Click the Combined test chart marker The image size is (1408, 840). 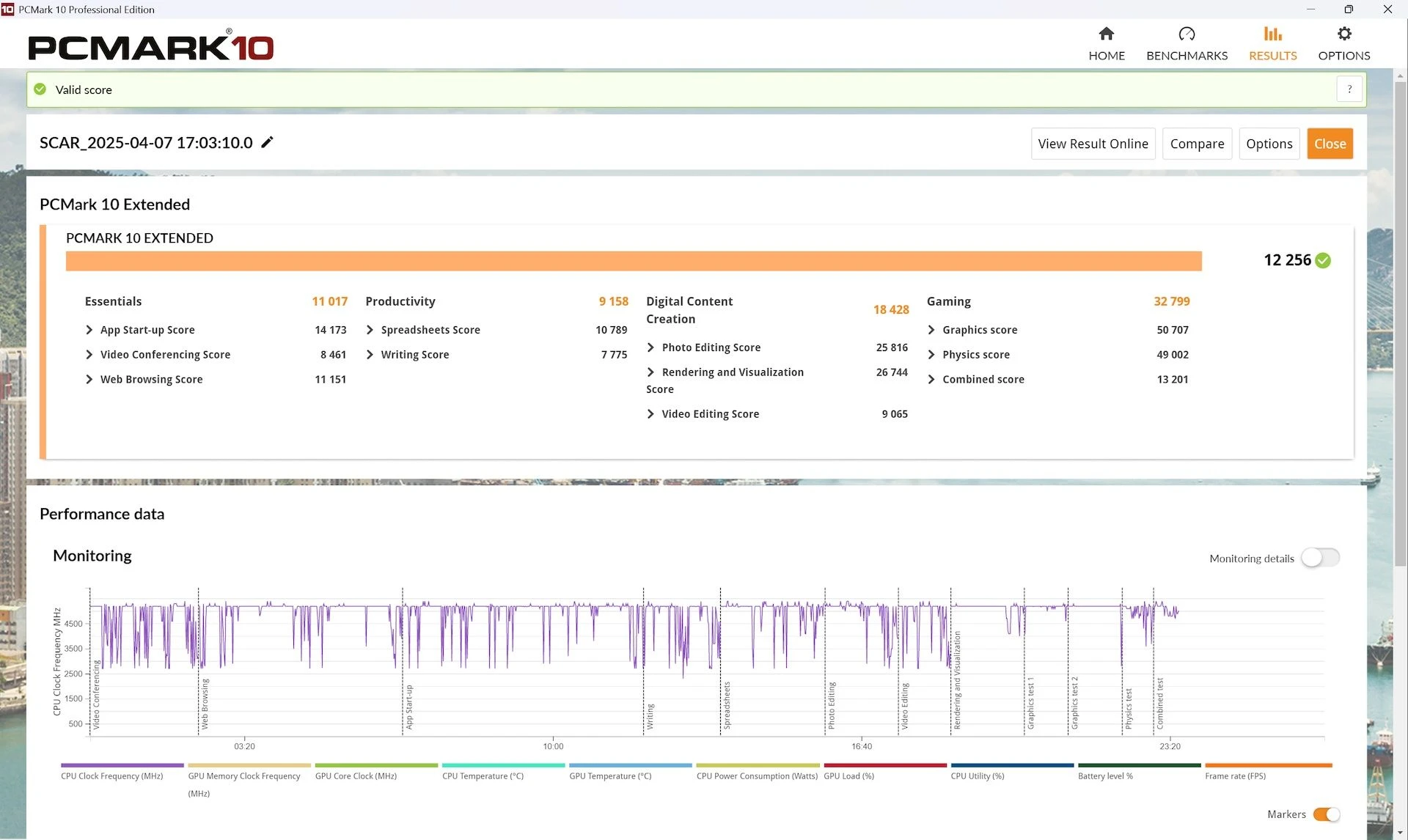[1159, 704]
